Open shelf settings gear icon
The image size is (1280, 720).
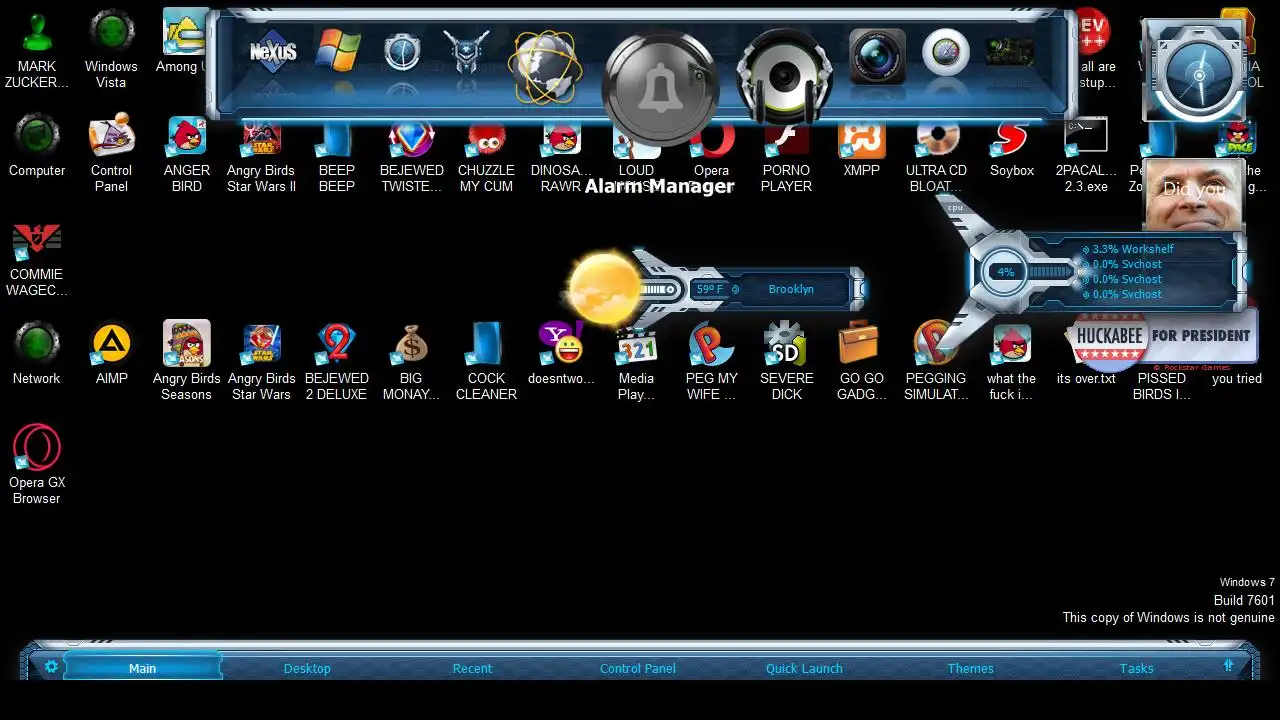point(51,667)
